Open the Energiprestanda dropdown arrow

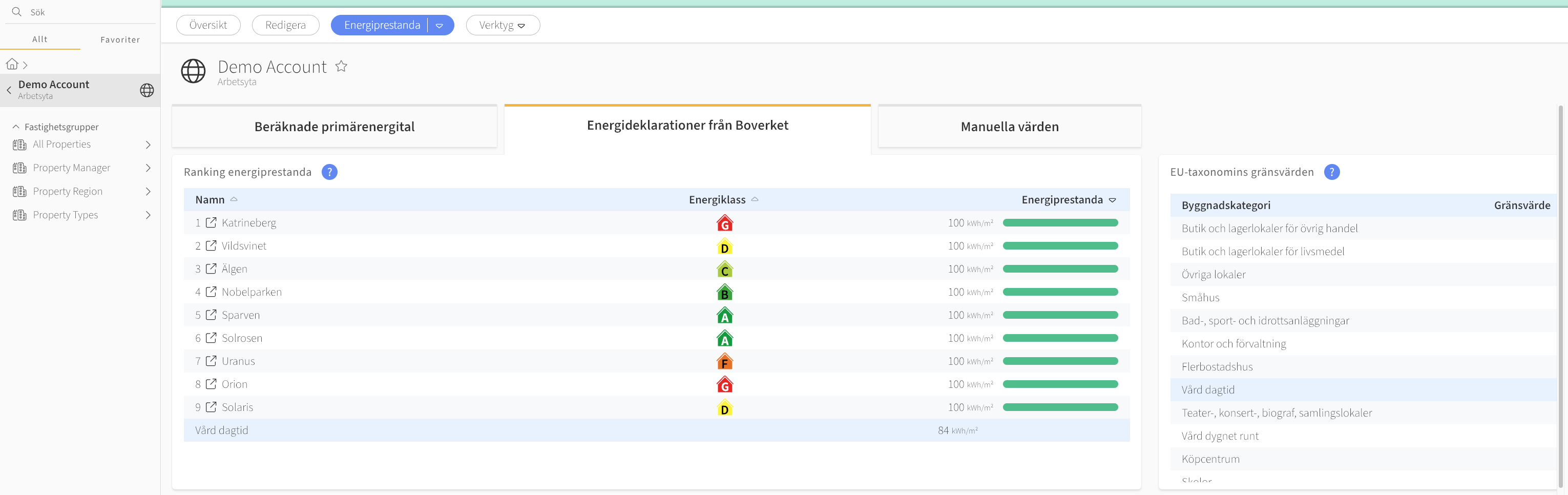pos(440,26)
